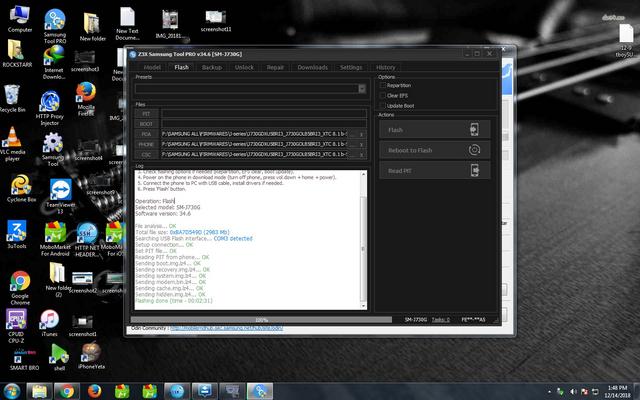This screenshot has width=640, height=400.
Task: Click the 100% flash progress bar
Action: pyautogui.click(x=261, y=320)
